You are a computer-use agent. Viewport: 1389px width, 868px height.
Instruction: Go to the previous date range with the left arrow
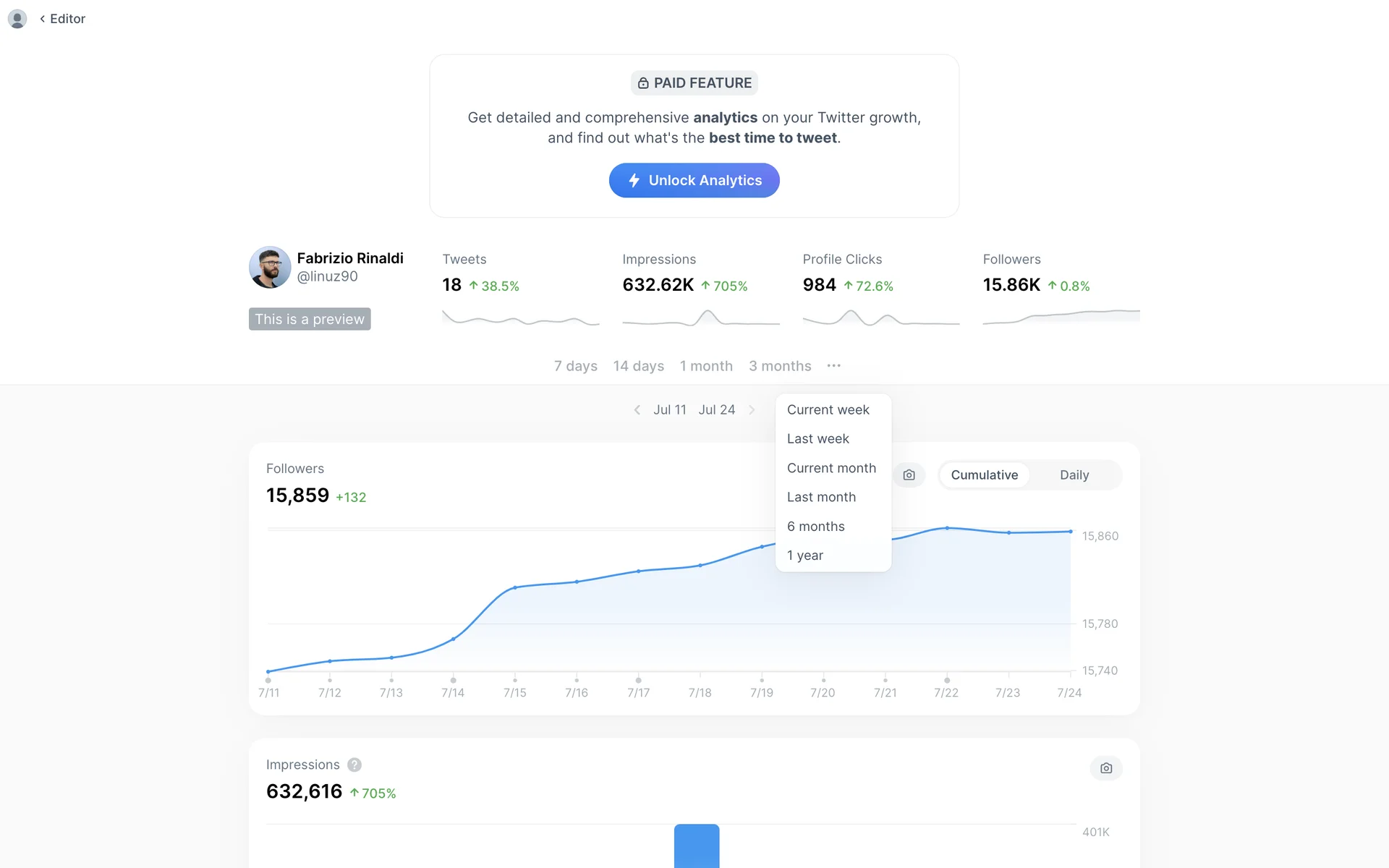coord(637,410)
